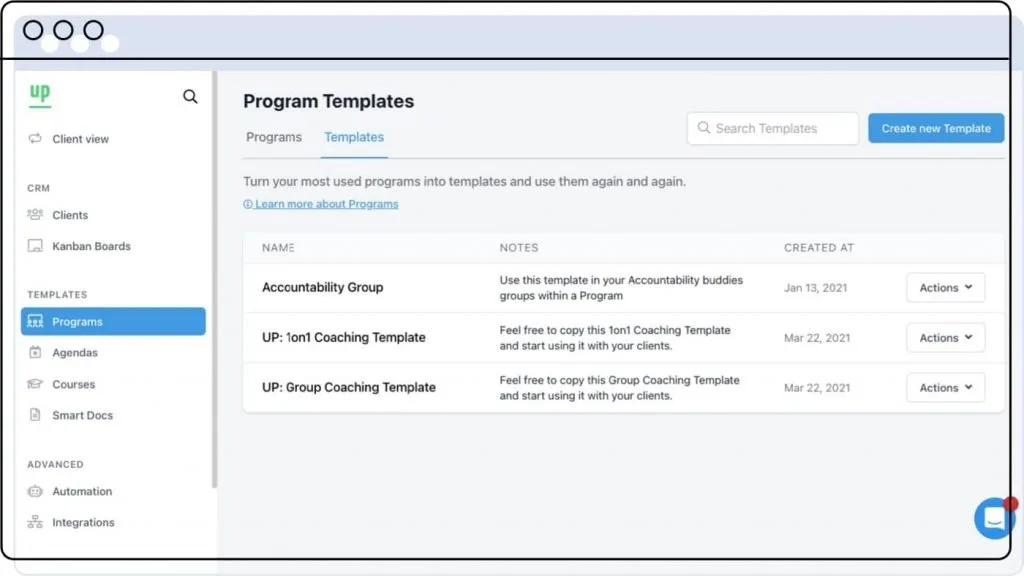Click the Integrations network icon
1024x576 pixels.
coord(36,523)
